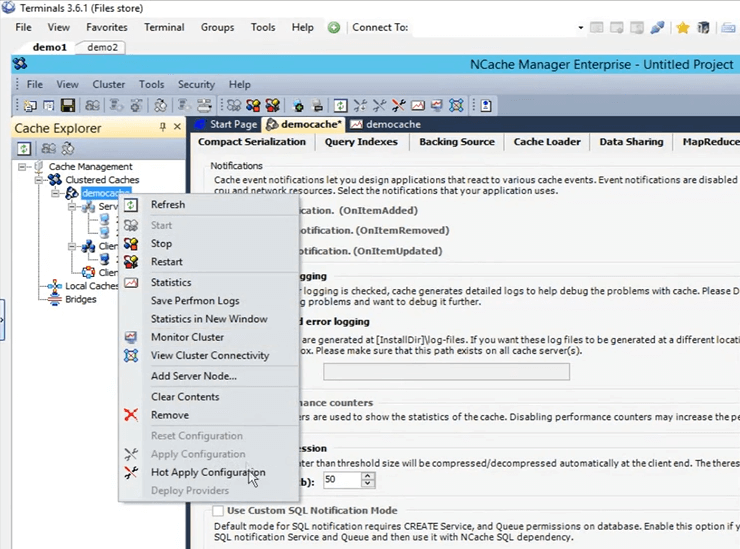Collapse the Client Nodes branch
The width and height of the screenshot is (740, 549).
point(72,246)
